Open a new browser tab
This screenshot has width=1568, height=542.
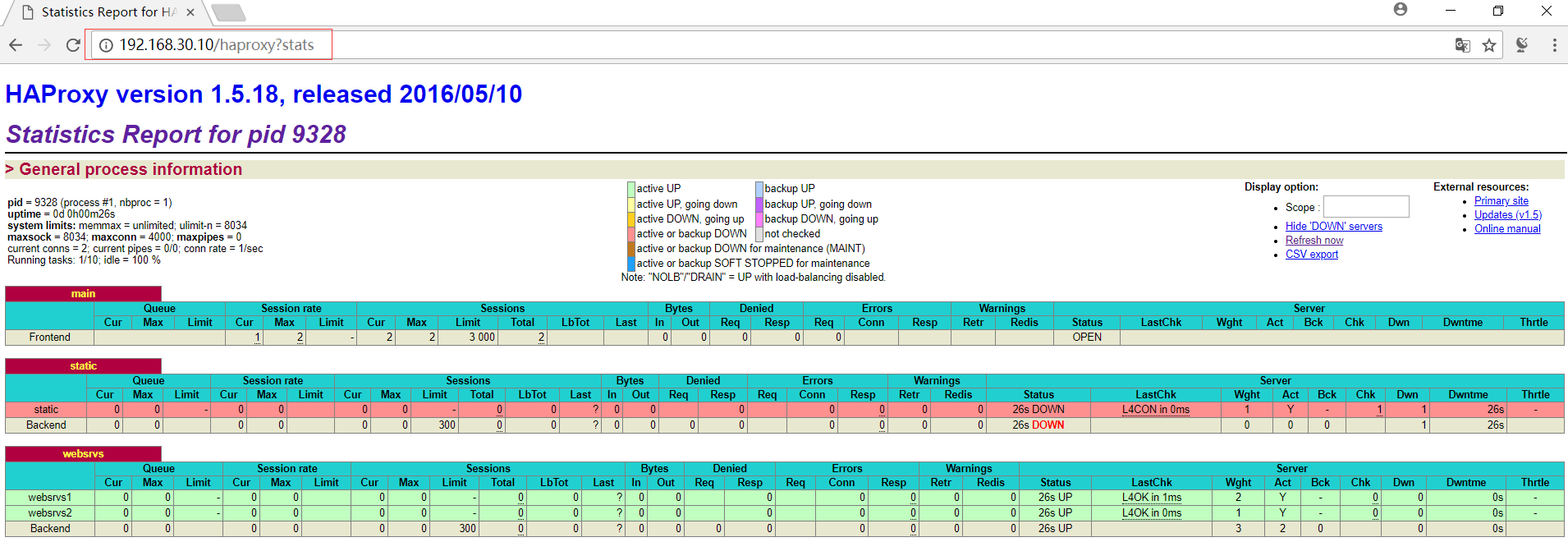pyautogui.click(x=228, y=12)
